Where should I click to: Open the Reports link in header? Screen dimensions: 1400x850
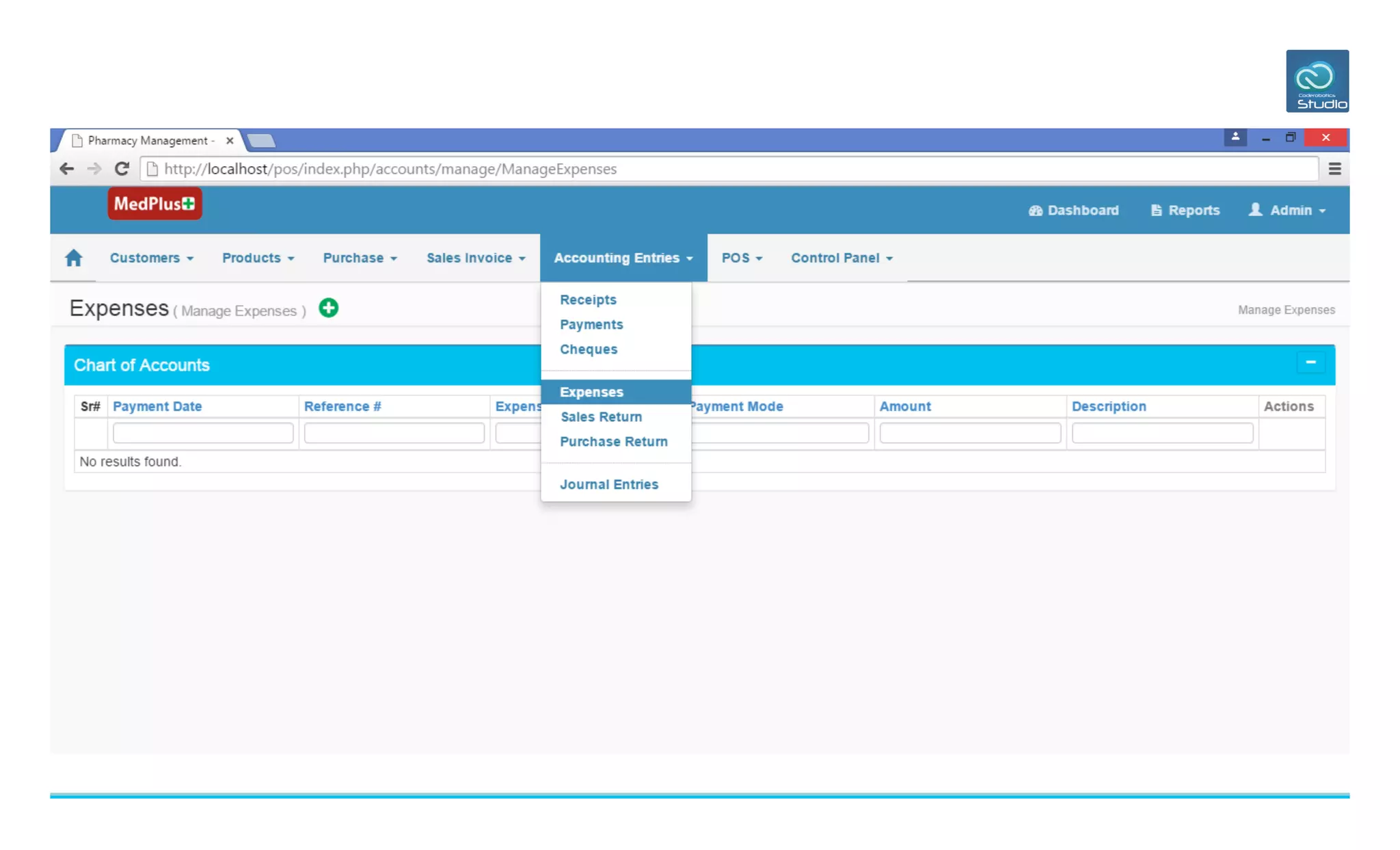click(x=1185, y=211)
